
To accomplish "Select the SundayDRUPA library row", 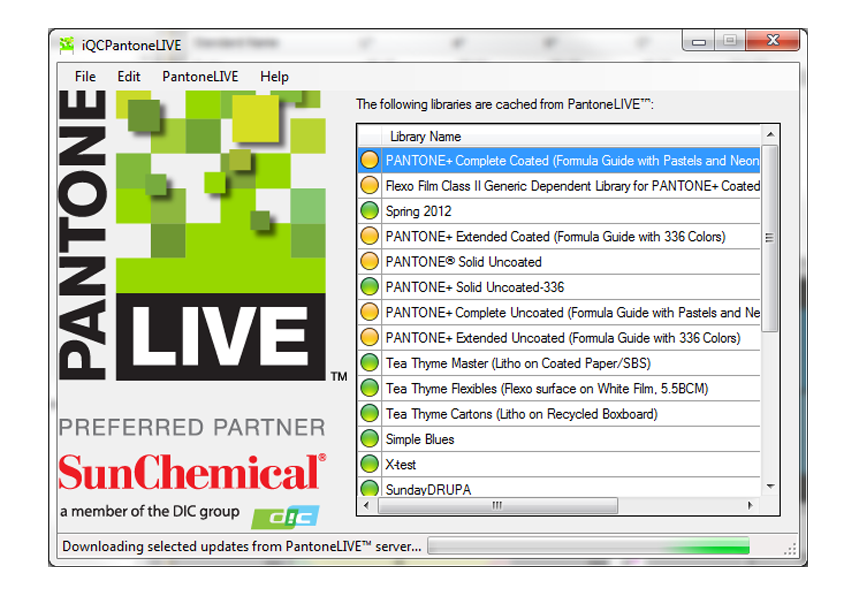I will [x=559, y=488].
